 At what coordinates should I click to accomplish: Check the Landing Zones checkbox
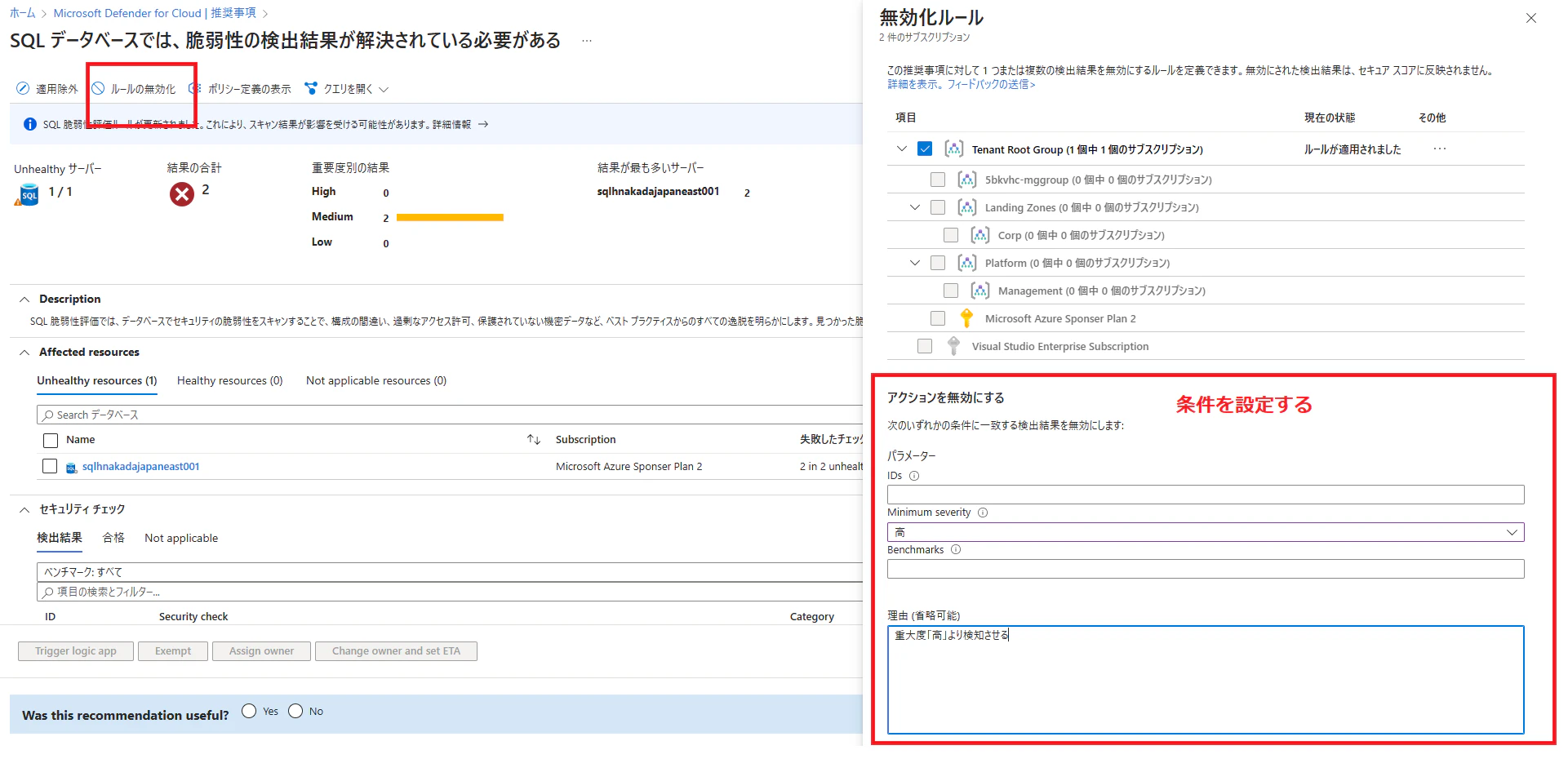point(938,207)
